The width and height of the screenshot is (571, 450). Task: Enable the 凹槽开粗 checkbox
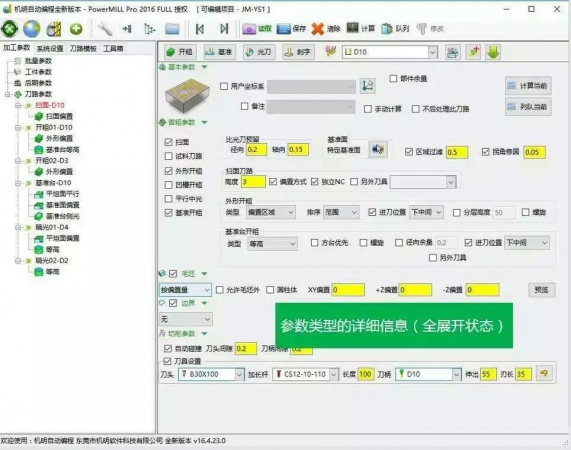[x=168, y=185]
